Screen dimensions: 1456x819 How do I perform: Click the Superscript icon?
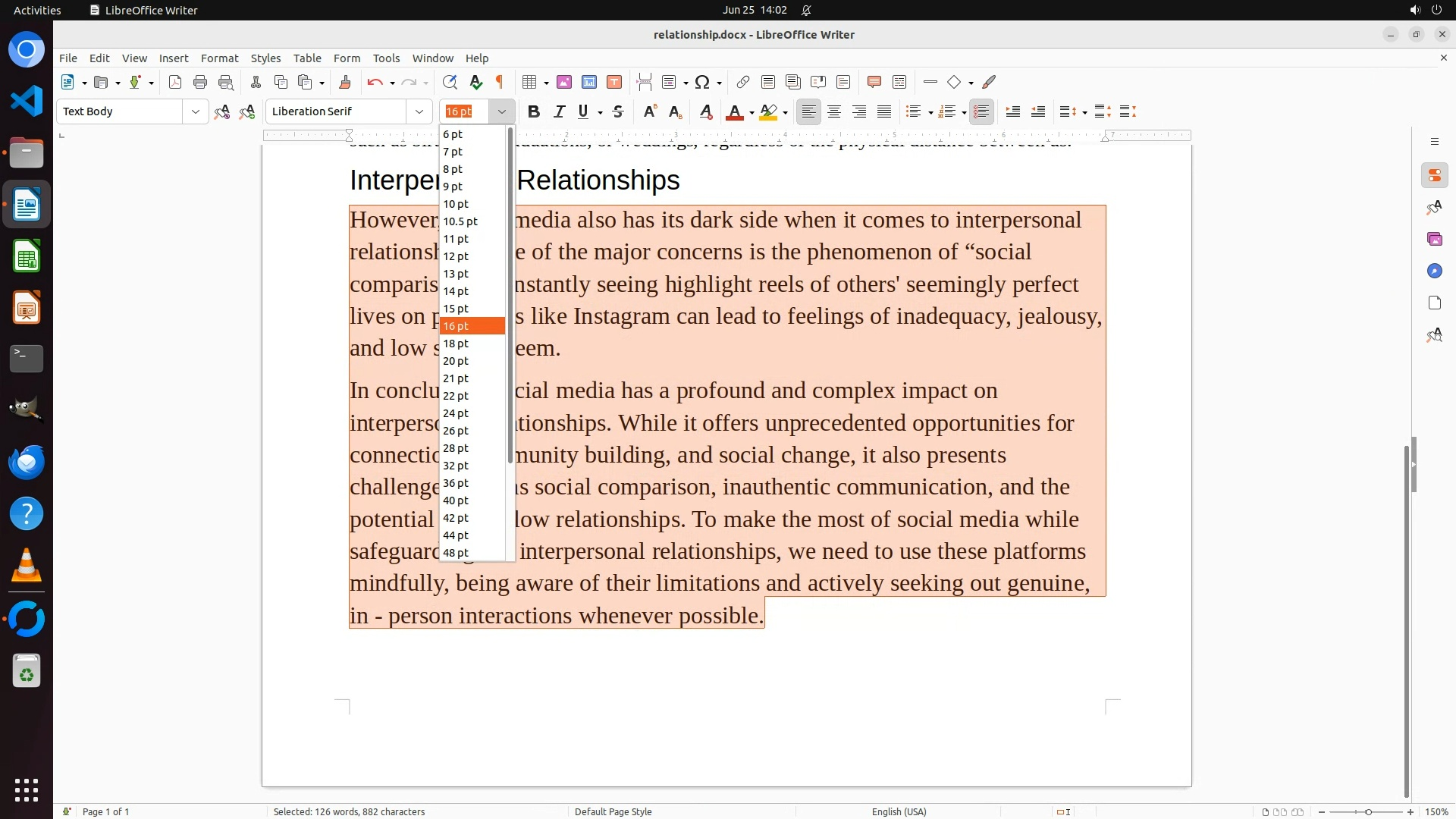(650, 111)
